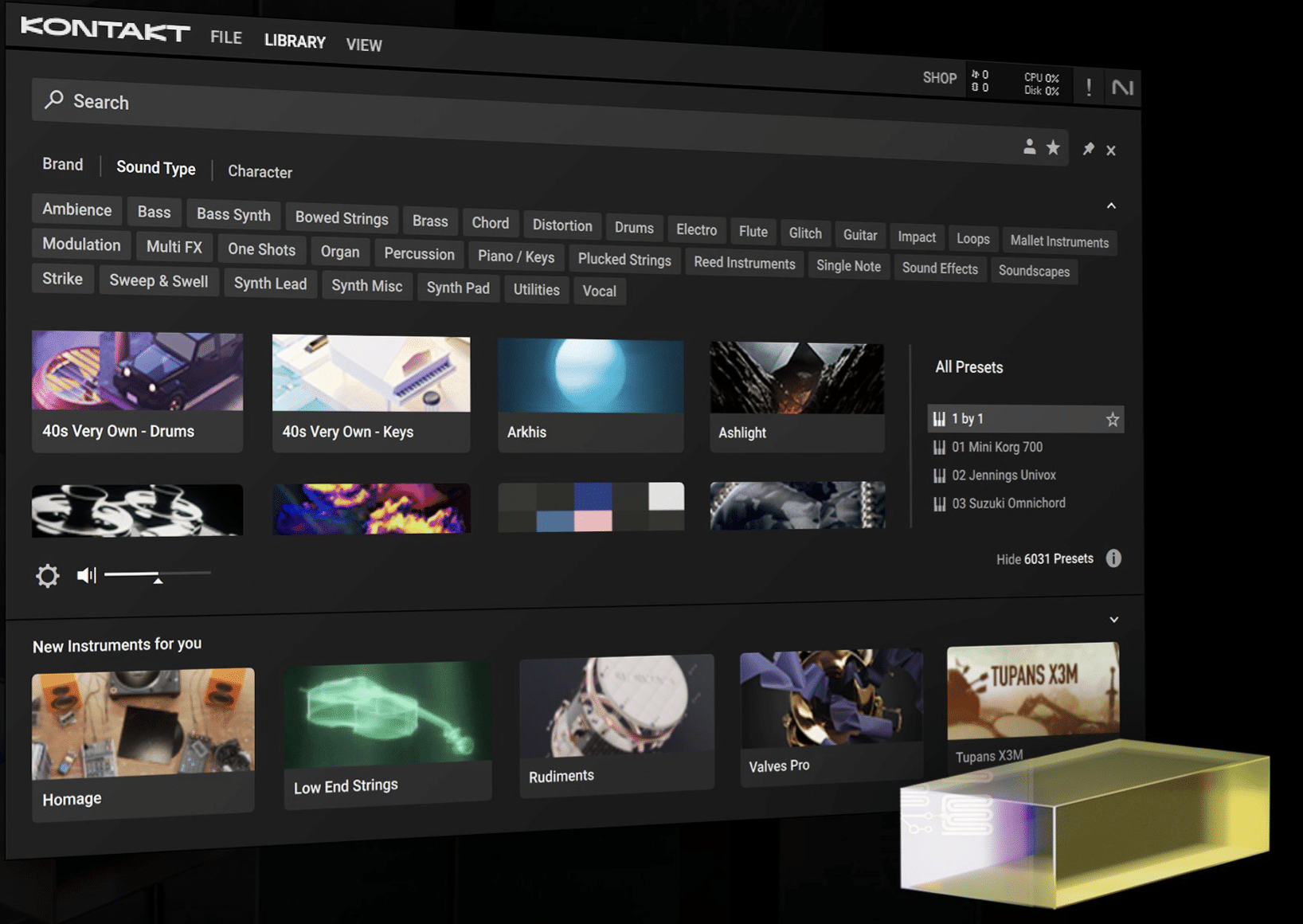Open the Arkhis library
Screen dimensions: 1303x924
point(591,396)
